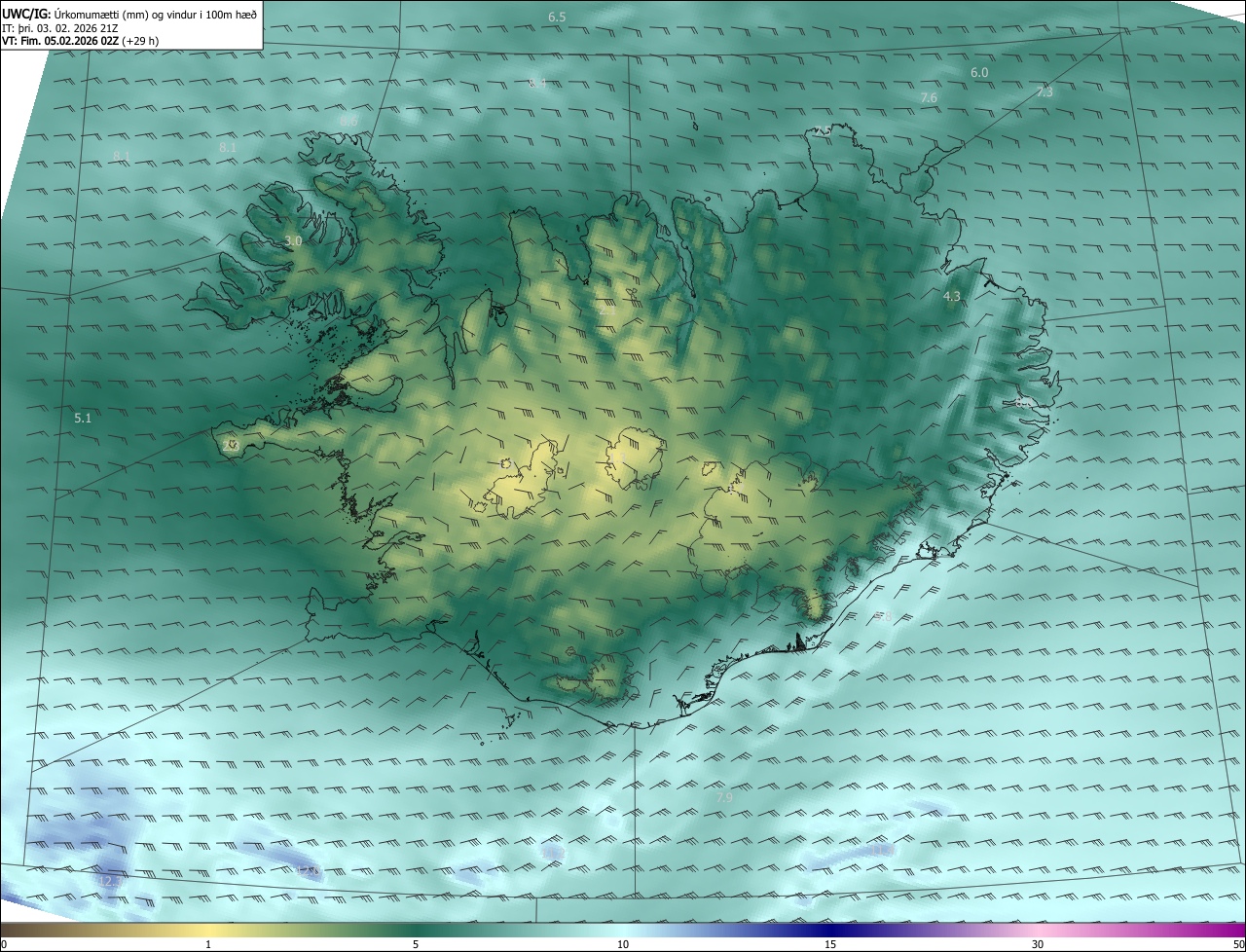Click the 8.4 precipitation value label
1246x952 pixels.
(x=538, y=85)
